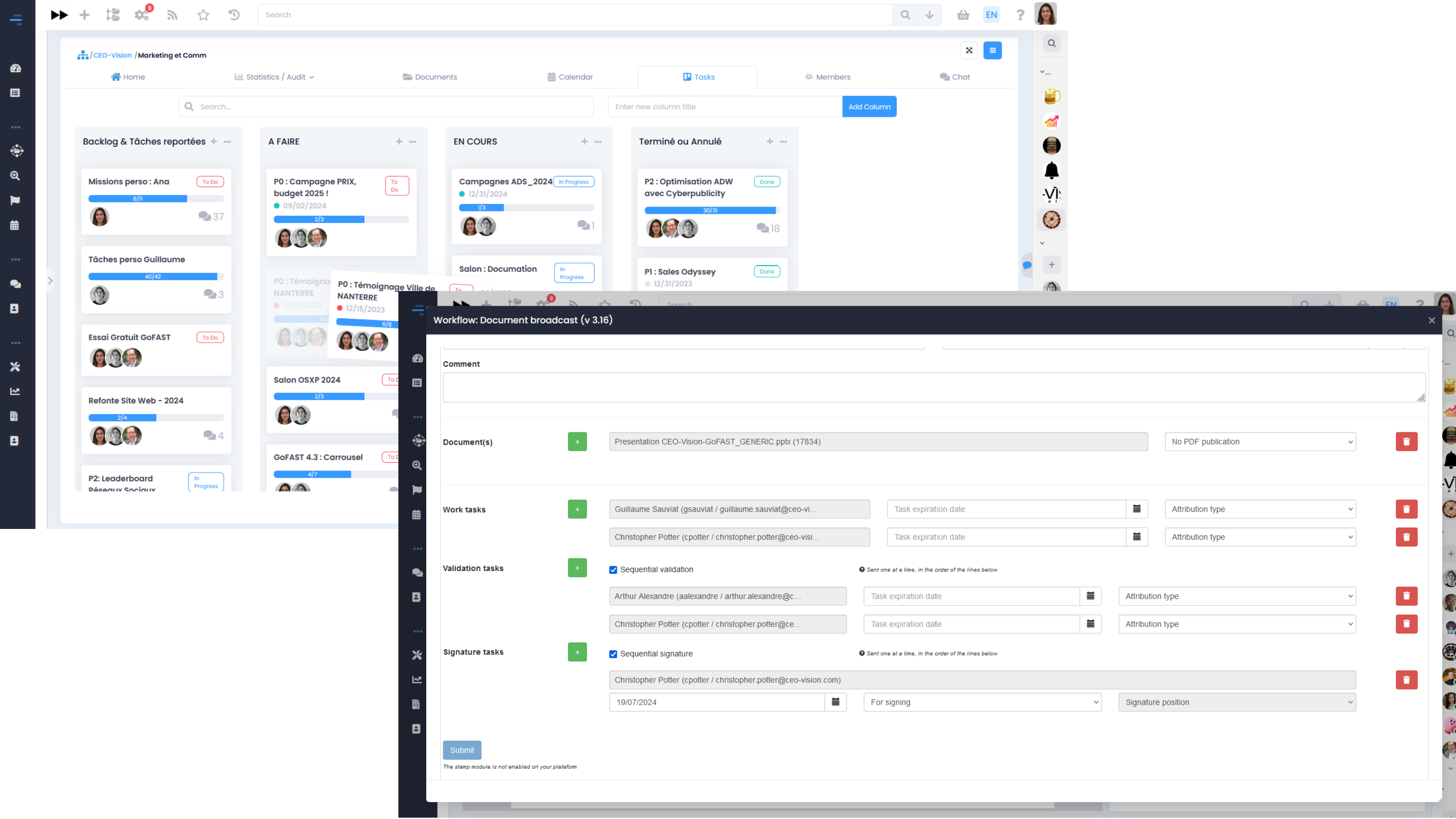Viewport: 1456px width, 819px height.
Task: Click the Submit button in workflow dialog
Action: [x=462, y=750]
